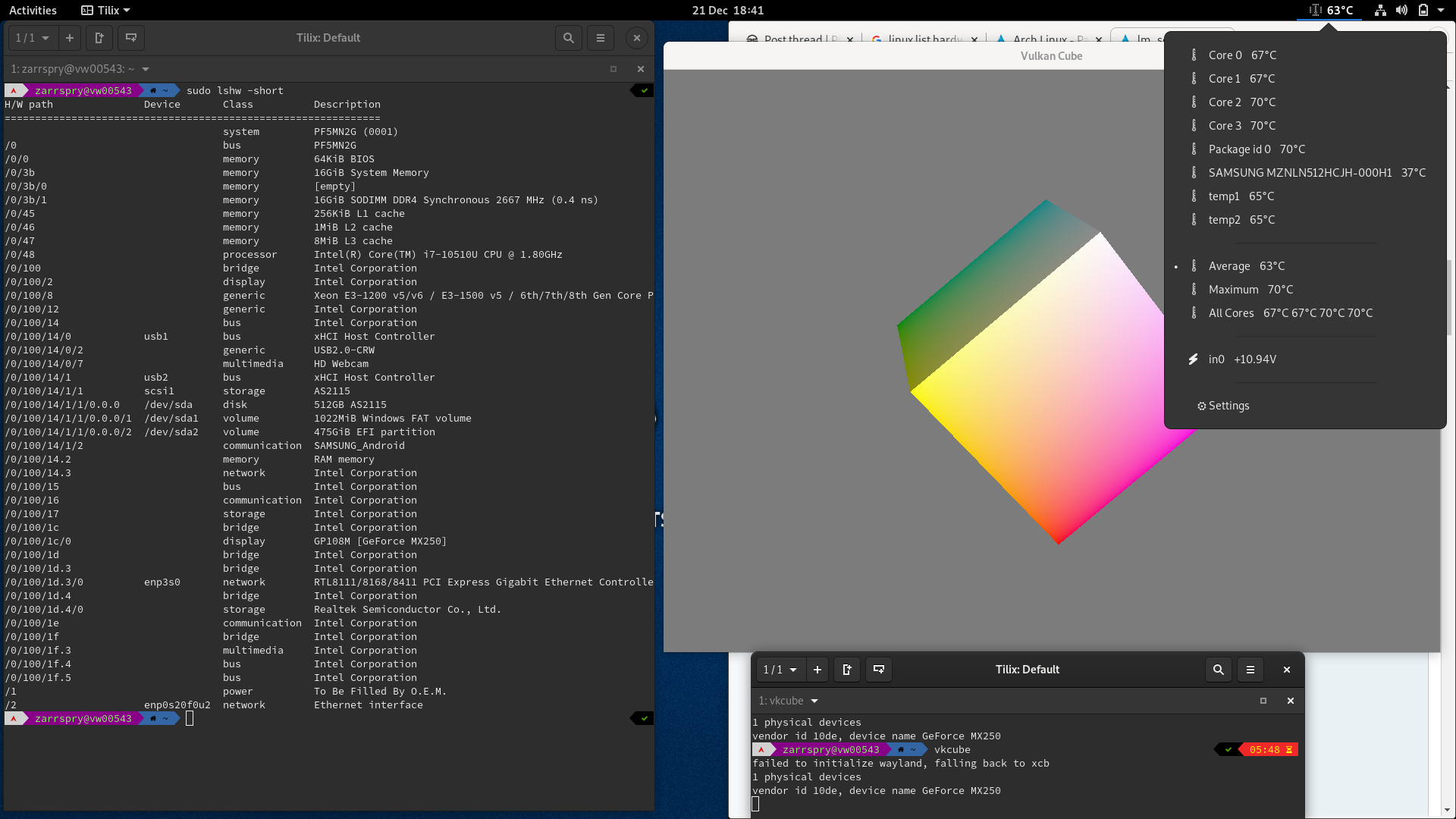Choose All Cores as displayed sensor

[1304, 313]
